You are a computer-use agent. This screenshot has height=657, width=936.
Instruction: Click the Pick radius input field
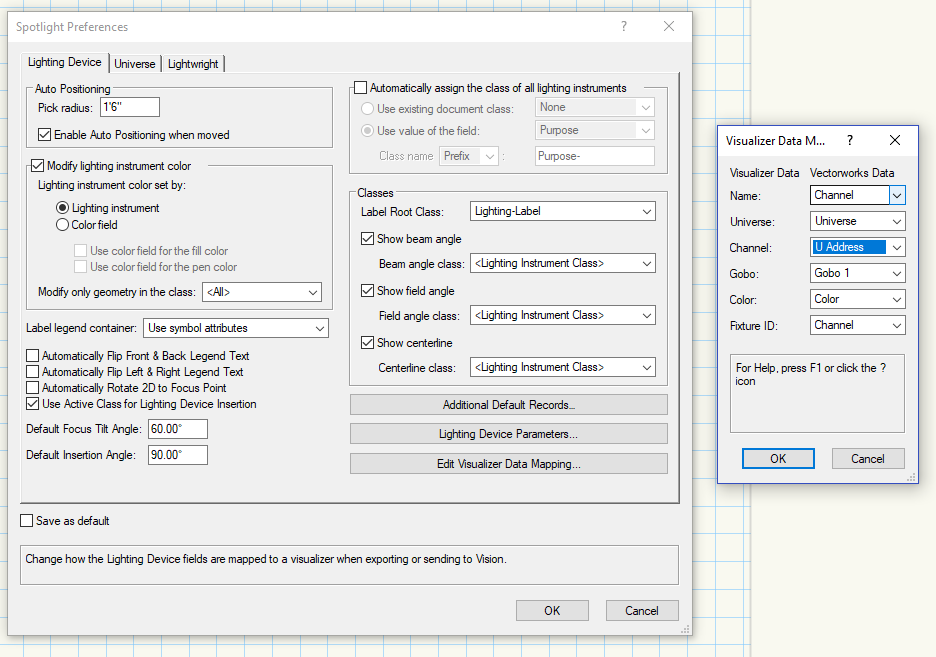click(129, 108)
